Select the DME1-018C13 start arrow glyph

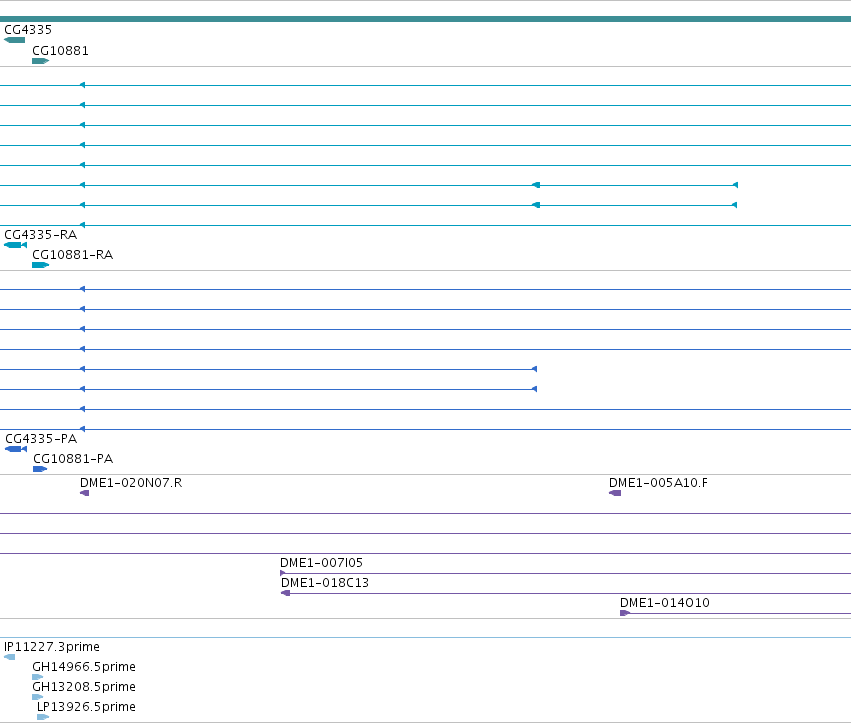[x=285, y=593]
